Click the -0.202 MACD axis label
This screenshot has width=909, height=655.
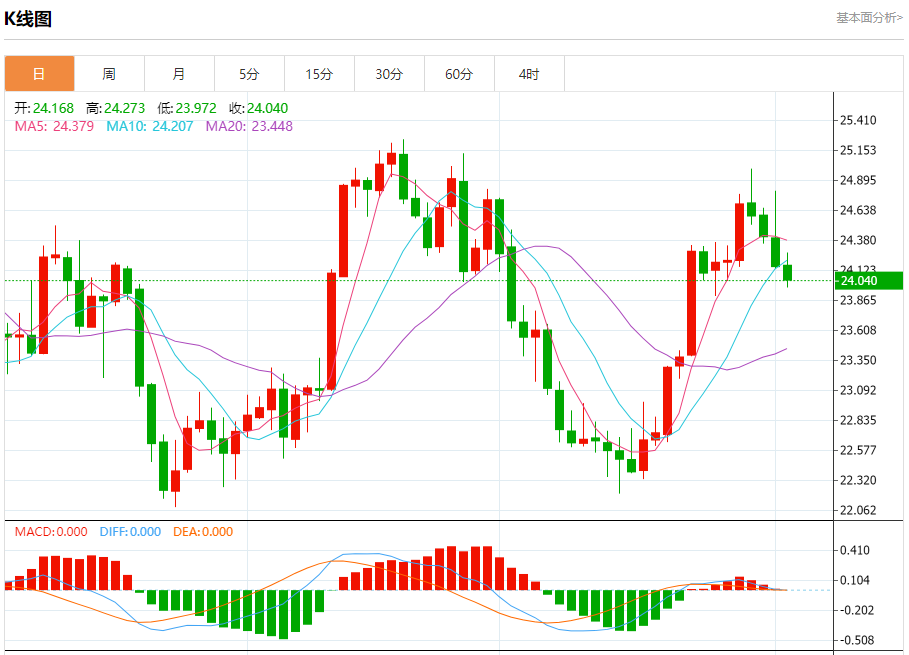[x=855, y=610]
